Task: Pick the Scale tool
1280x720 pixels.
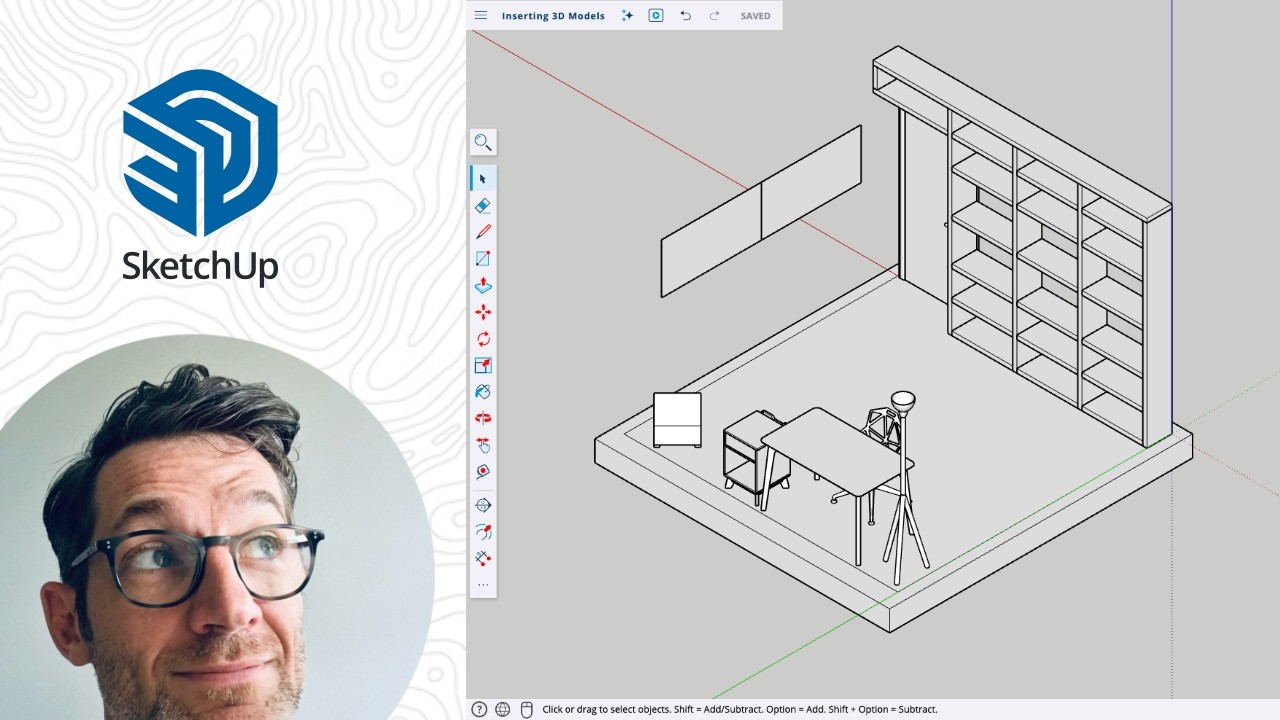Action: point(483,365)
